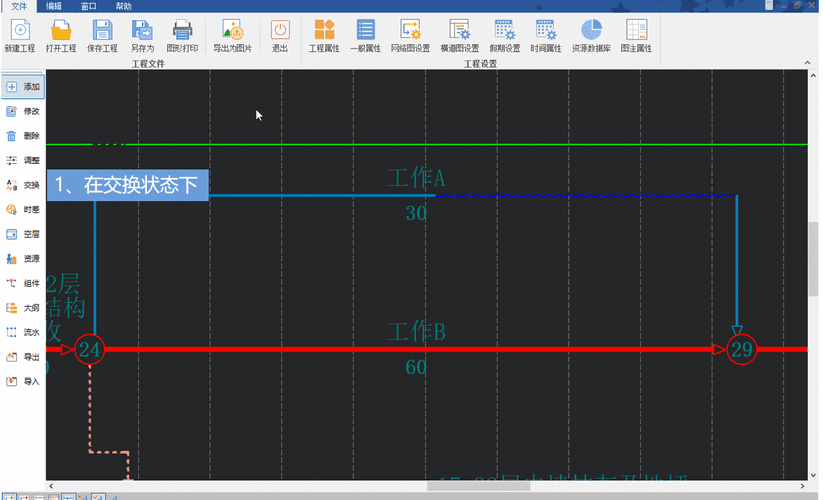Click the vertical scrollbar down arrow
The width and height of the screenshot is (823, 500).
point(813,475)
